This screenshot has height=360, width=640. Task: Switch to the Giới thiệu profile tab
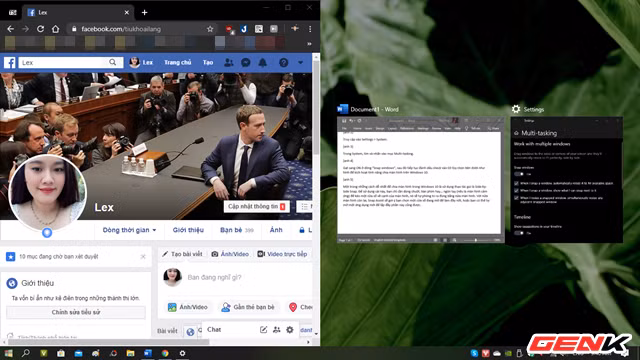coord(188,230)
